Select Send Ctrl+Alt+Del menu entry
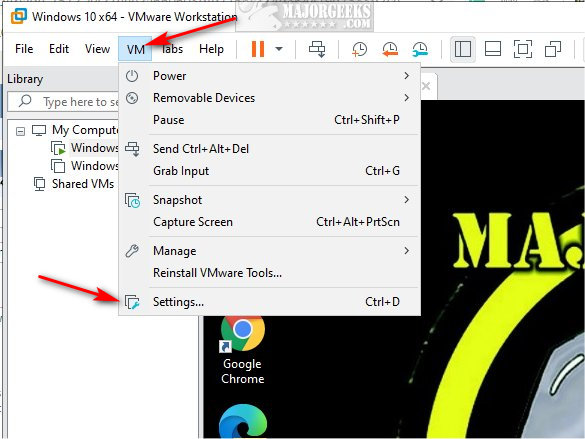This screenshot has width=585, height=439. pyautogui.click(x=270, y=149)
